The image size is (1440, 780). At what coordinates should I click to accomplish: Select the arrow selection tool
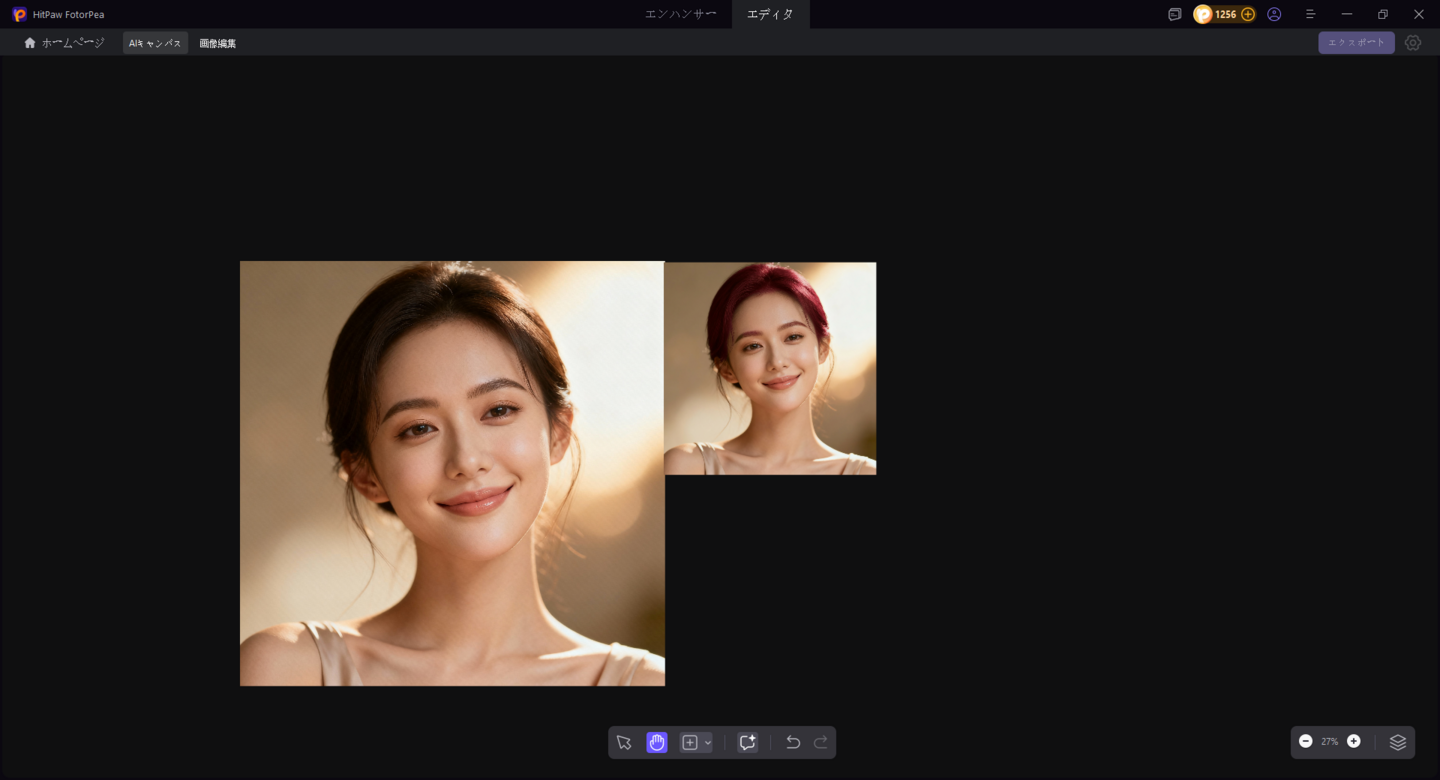pyautogui.click(x=624, y=742)
